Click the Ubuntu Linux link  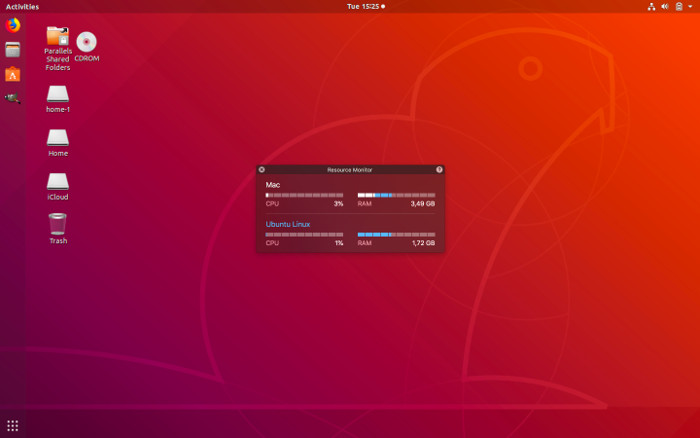288,224
